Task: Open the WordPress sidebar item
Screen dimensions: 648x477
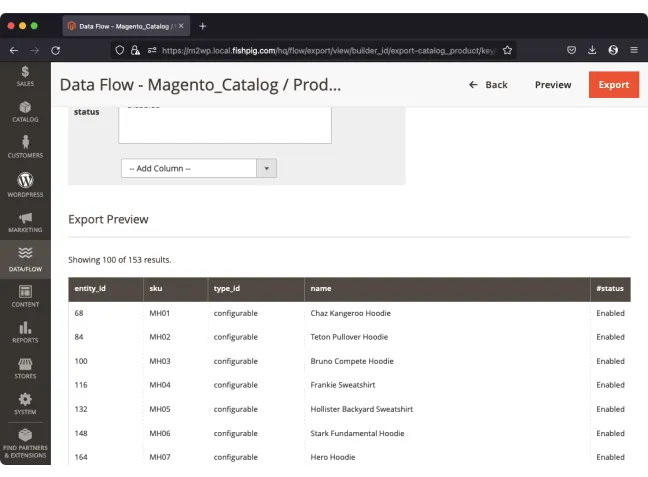Action: click(x=25, y=184)
